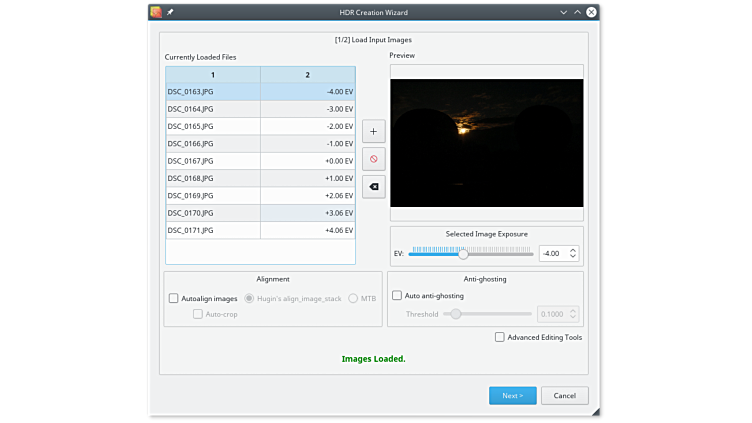
Task: Click the EV exposure slider handle
Action: (463, 254)
